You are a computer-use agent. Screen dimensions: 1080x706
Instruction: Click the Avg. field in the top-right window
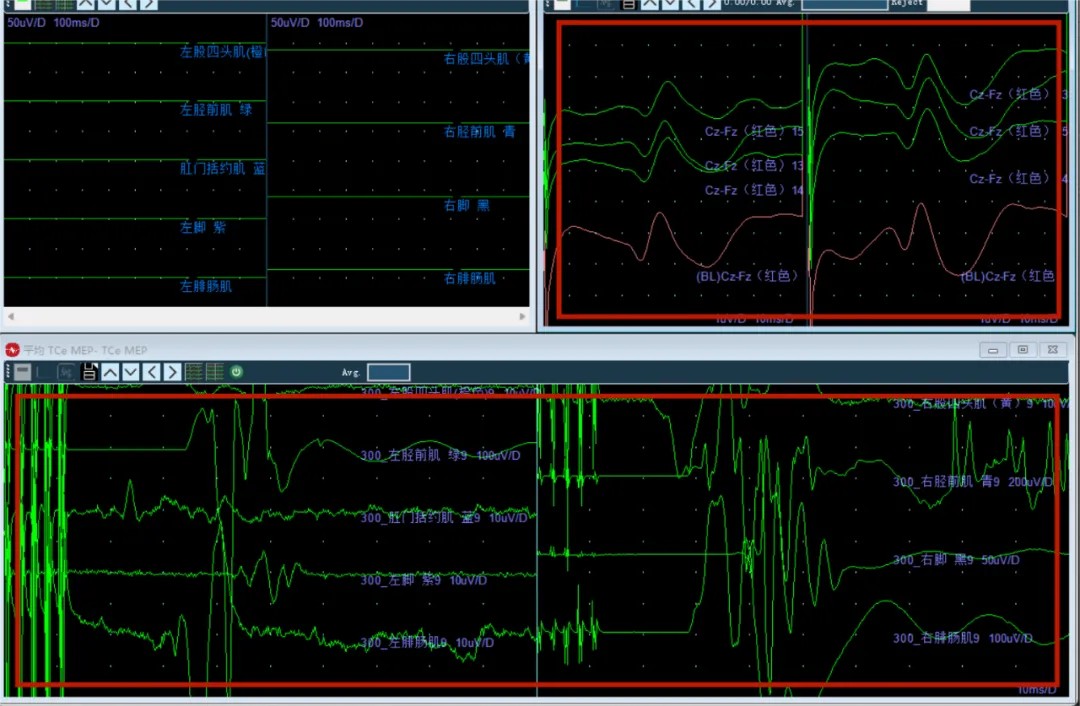pos(845,4)
